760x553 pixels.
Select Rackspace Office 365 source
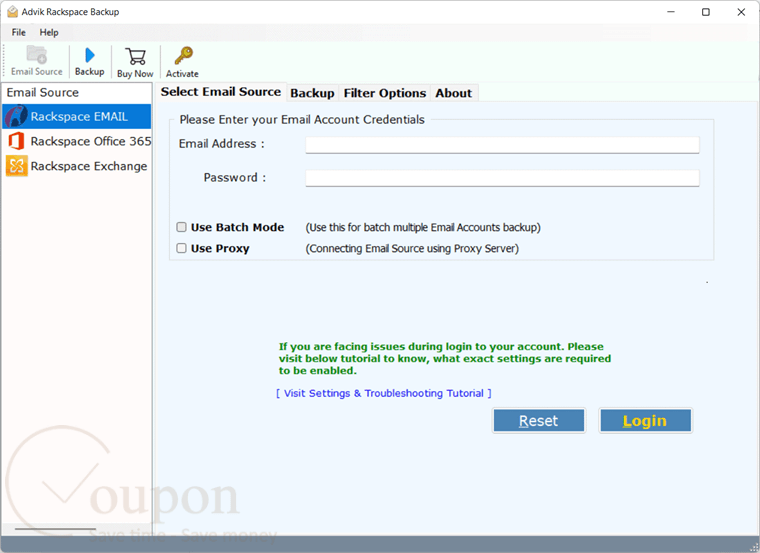[x=78, y=141]
